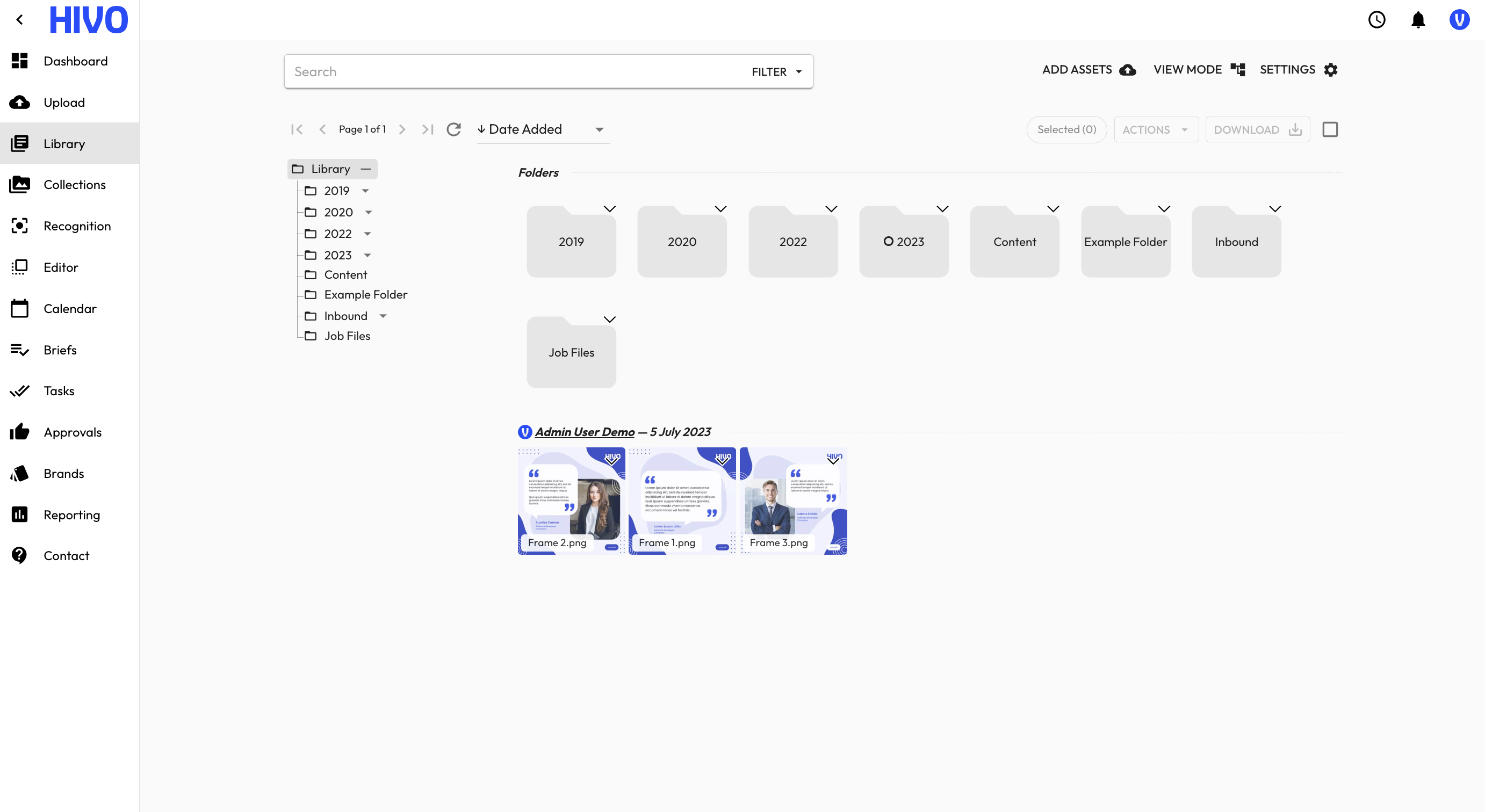This screenshot has height=812, width=1485.
Task: Click the Add Assets cloud upload icon
Action: click(x=1128, y=70)
